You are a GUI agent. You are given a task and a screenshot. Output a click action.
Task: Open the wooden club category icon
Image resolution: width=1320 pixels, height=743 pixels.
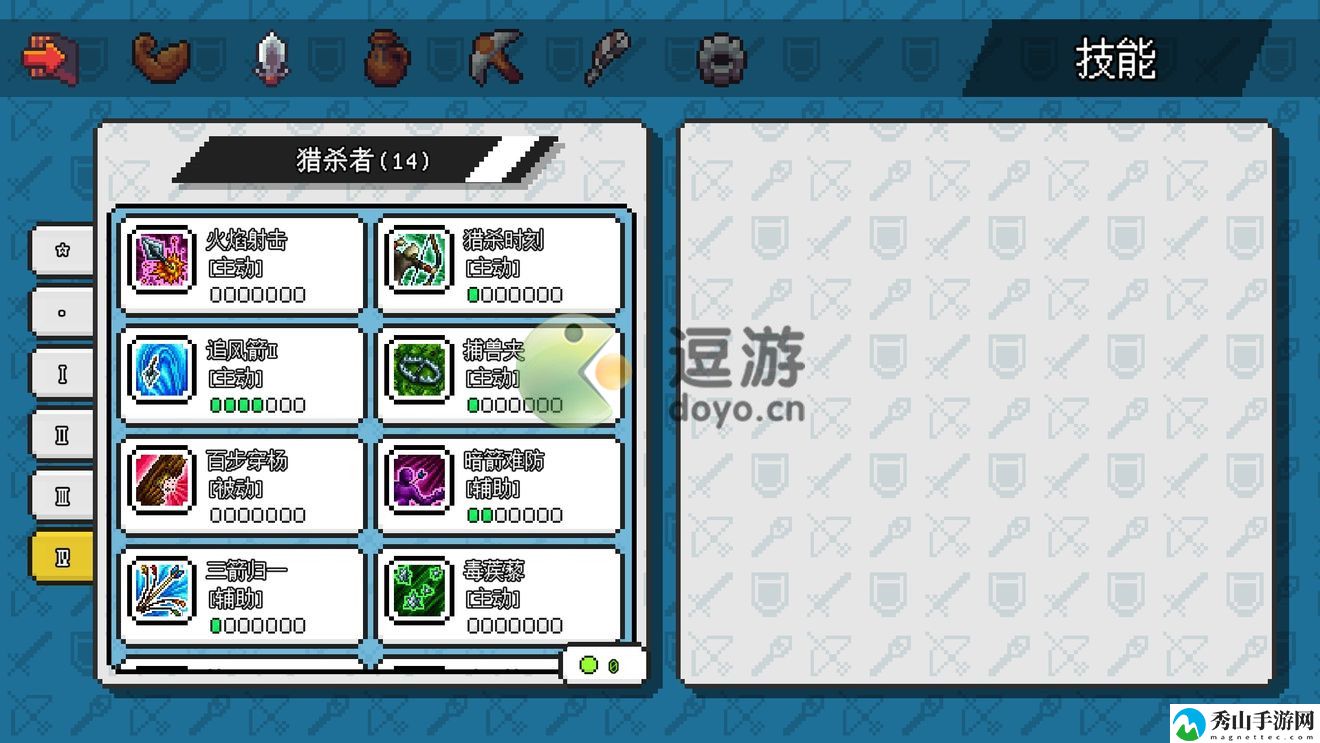click(x=607, y=59)
